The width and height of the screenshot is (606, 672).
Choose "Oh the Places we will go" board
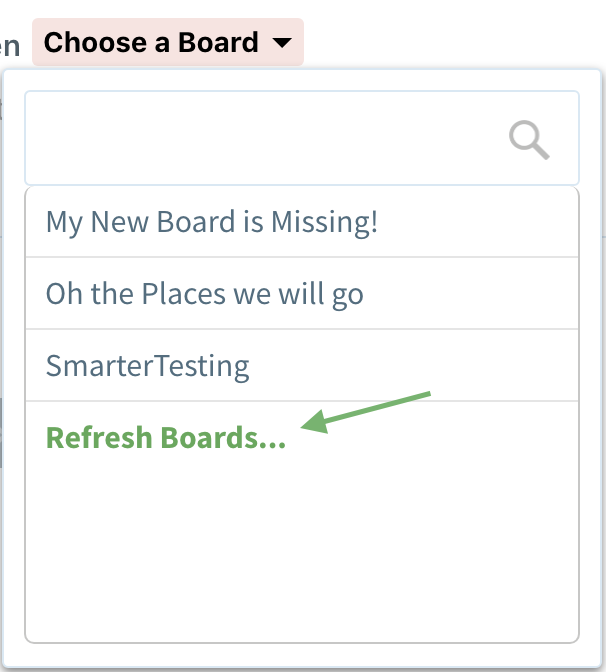tap(205, 293)
